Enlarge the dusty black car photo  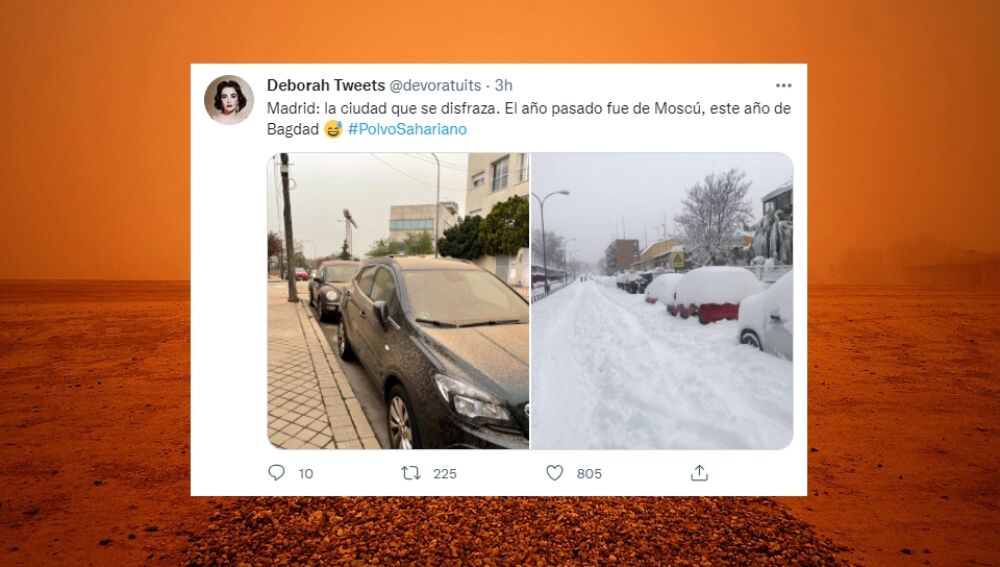pyautogui.click(x=398, y=301)
